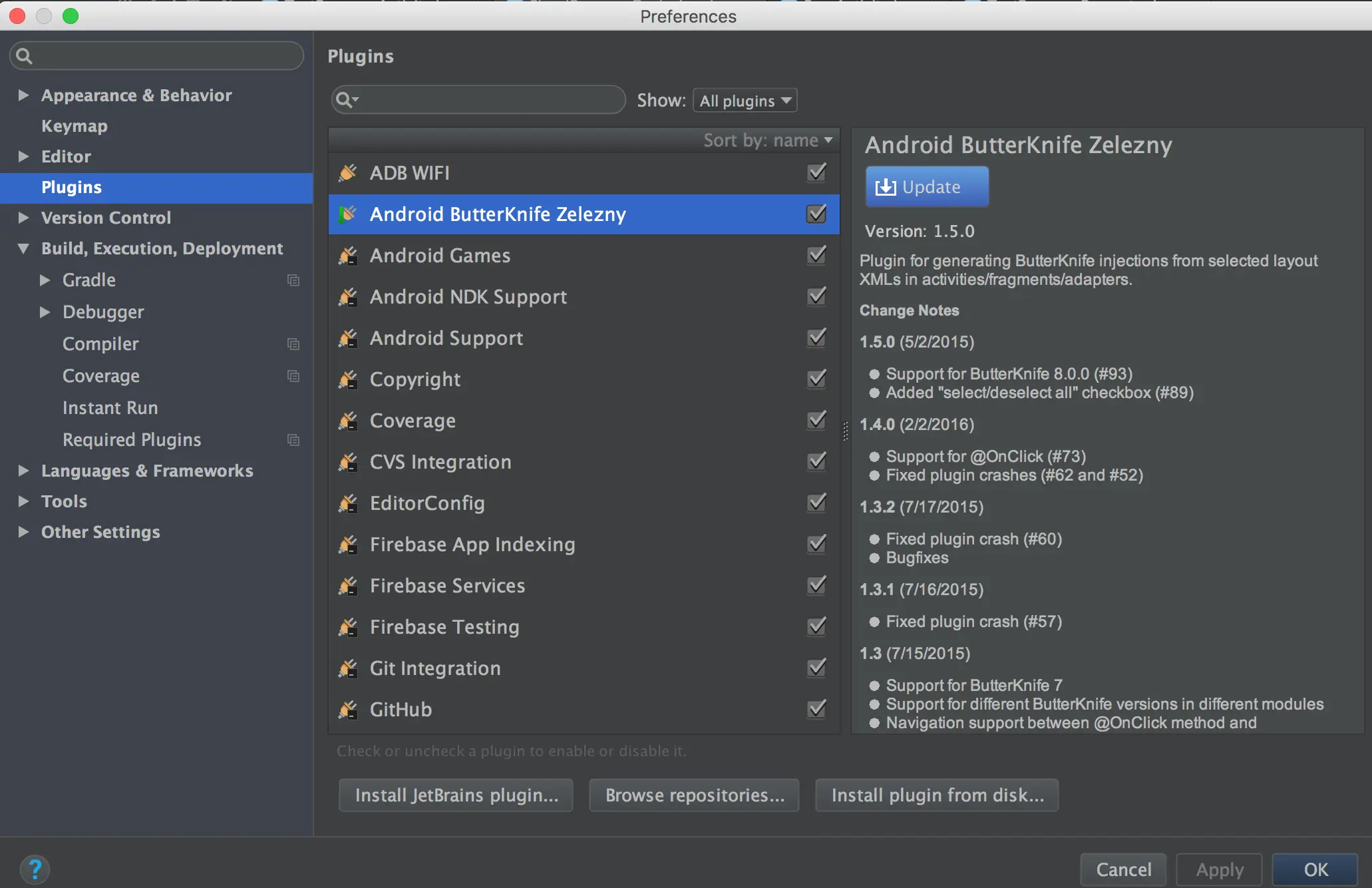This screenshot has height=888, width=1372.
Task: Uncheck Android ButterKnife Zelezny plugin
Action: pos(816,214)
